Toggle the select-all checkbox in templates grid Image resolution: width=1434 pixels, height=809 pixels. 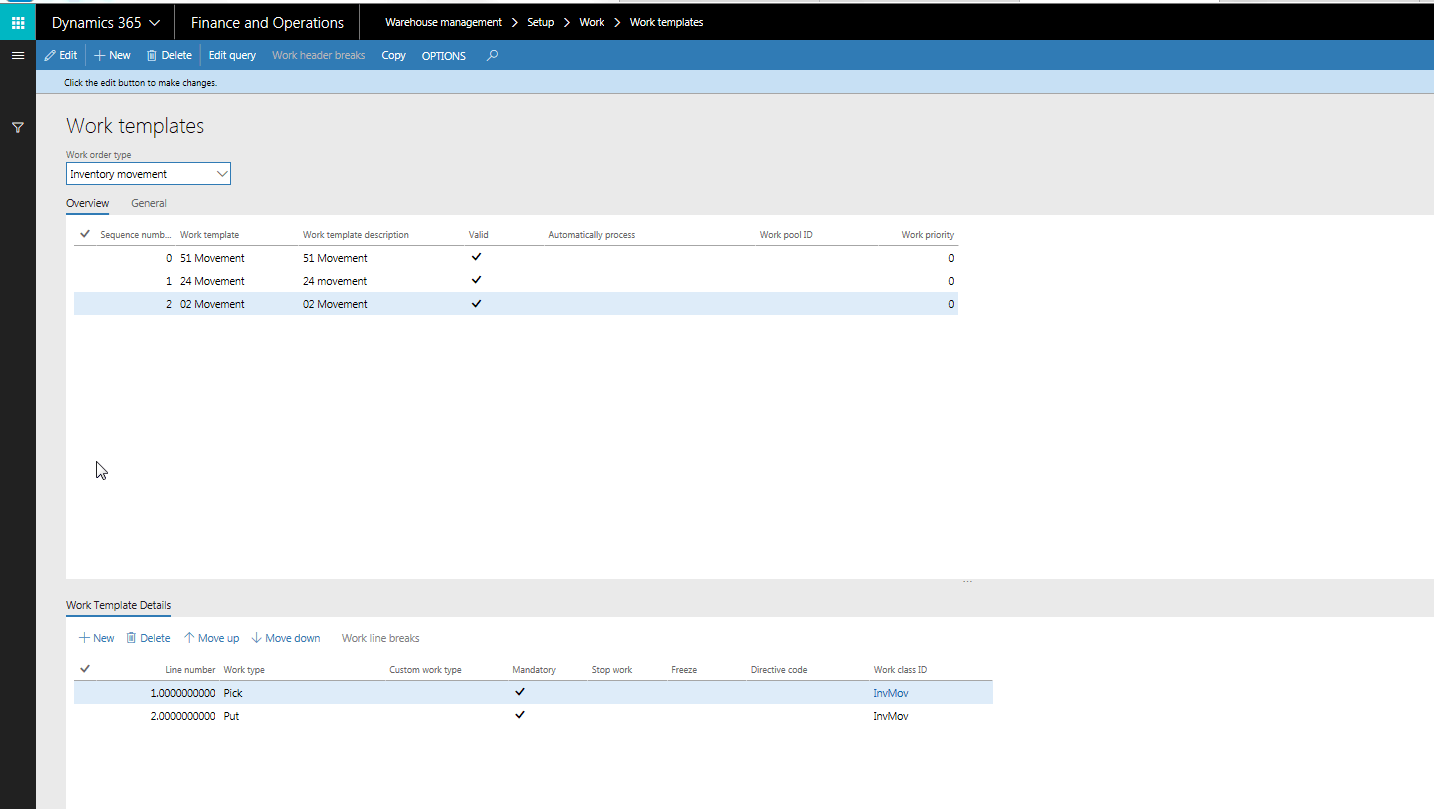(x=85, y=233)
